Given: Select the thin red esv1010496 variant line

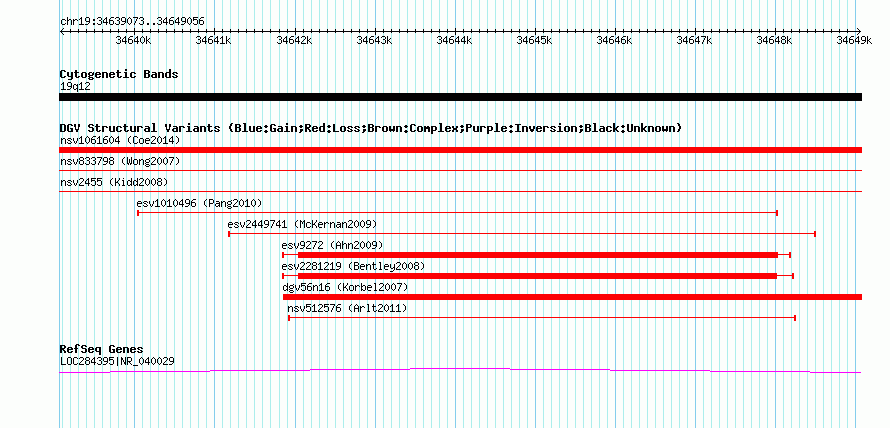Looking at the screenshot, I should [457, 213].
